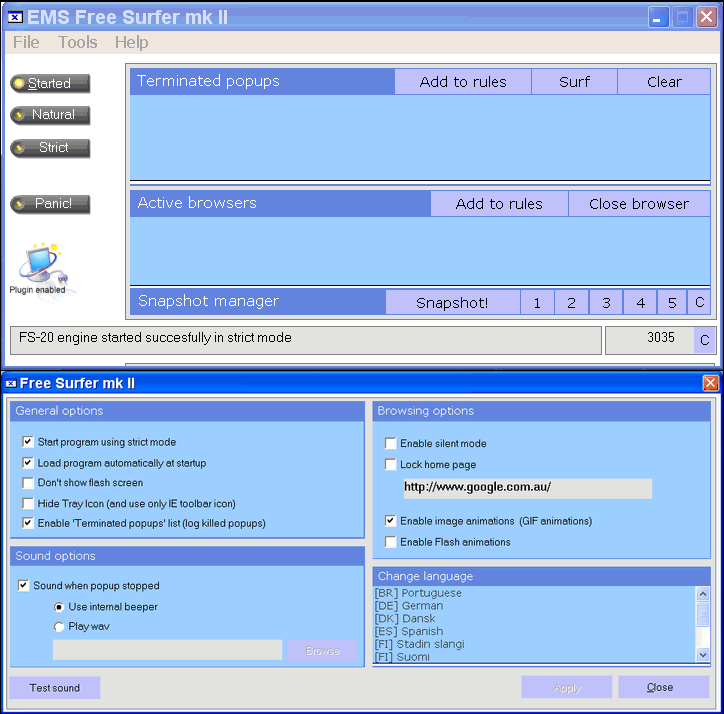Select [FI] Stadin slangi language
The image size is (724, 714).
tap(535, 644)
